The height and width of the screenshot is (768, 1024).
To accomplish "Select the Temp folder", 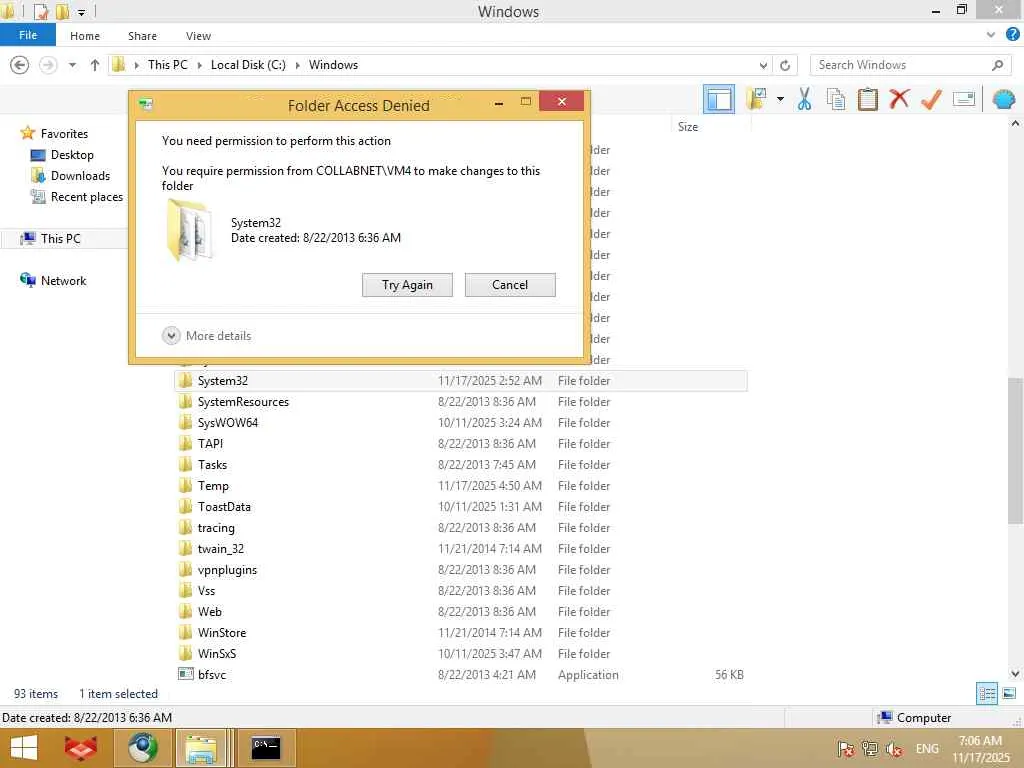I will [x=213, y=486].
